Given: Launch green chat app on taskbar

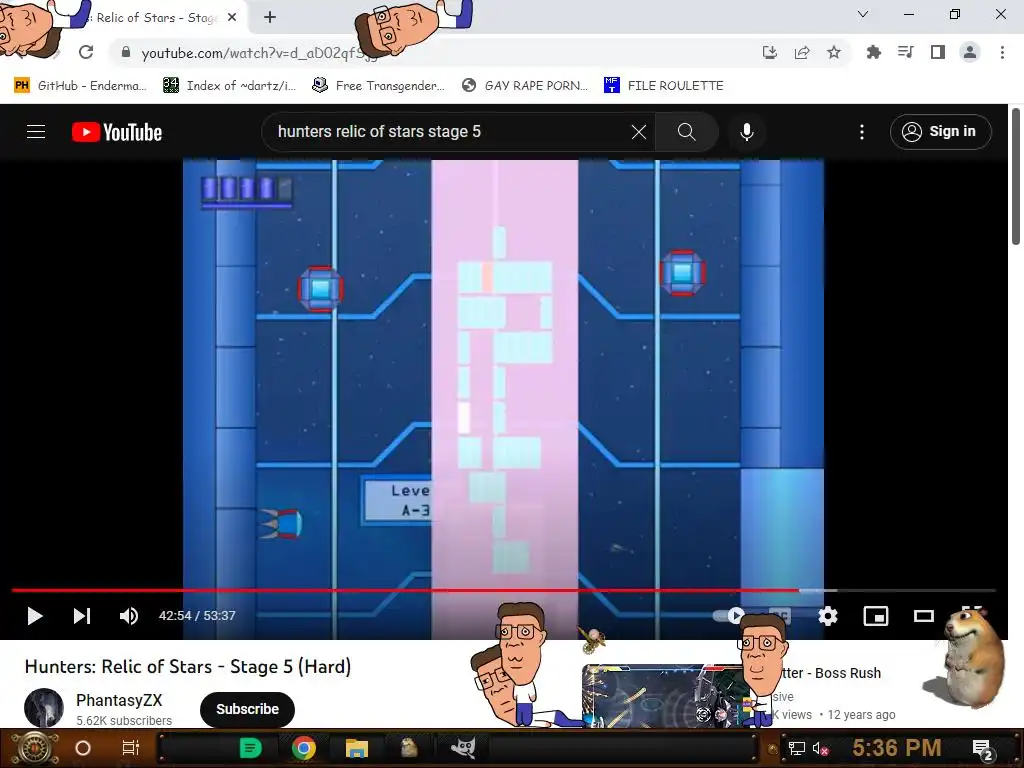Looking at the screenshot, I should pos(251,748).
